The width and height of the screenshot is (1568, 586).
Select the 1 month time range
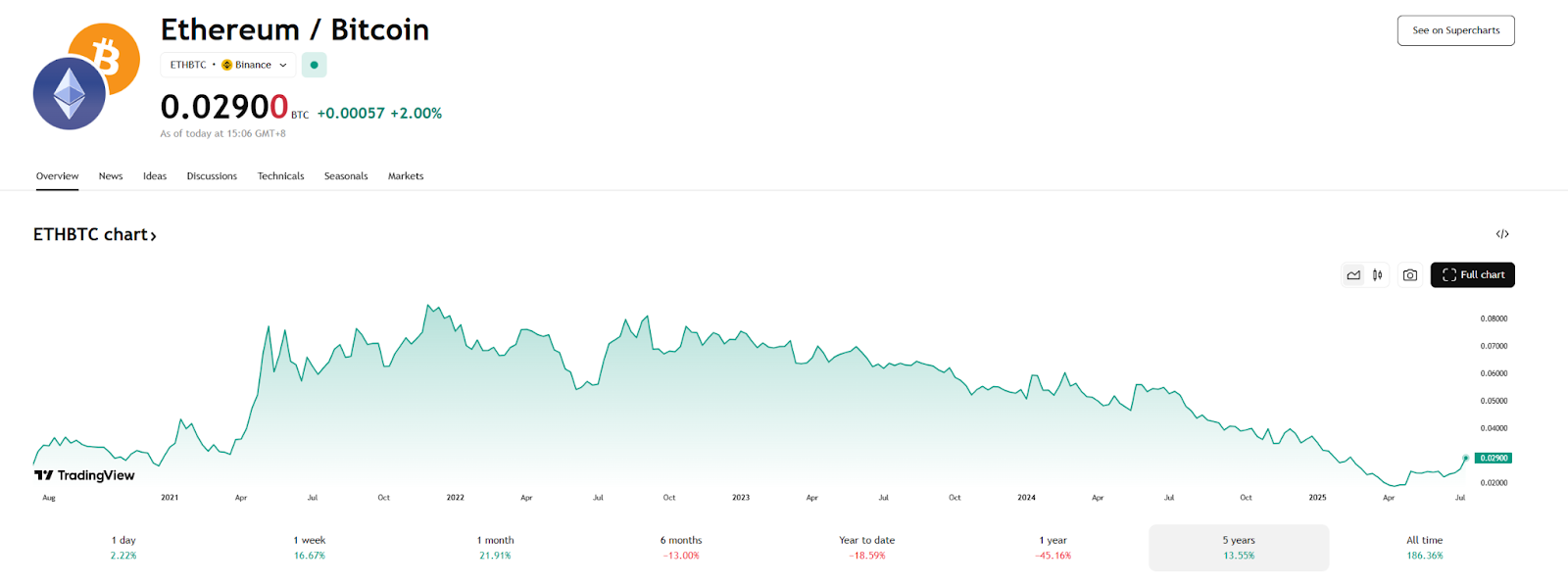click(495, 548)
